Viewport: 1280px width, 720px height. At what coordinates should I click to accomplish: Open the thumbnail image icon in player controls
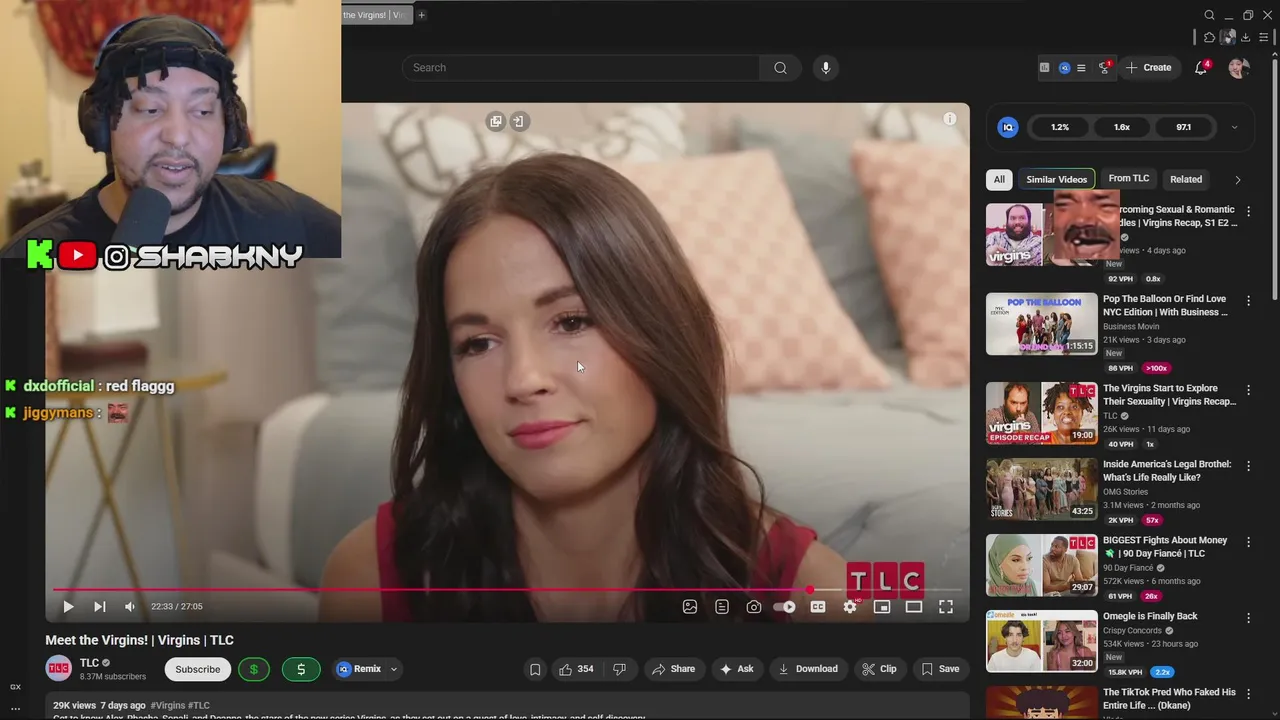click(690, 606)
